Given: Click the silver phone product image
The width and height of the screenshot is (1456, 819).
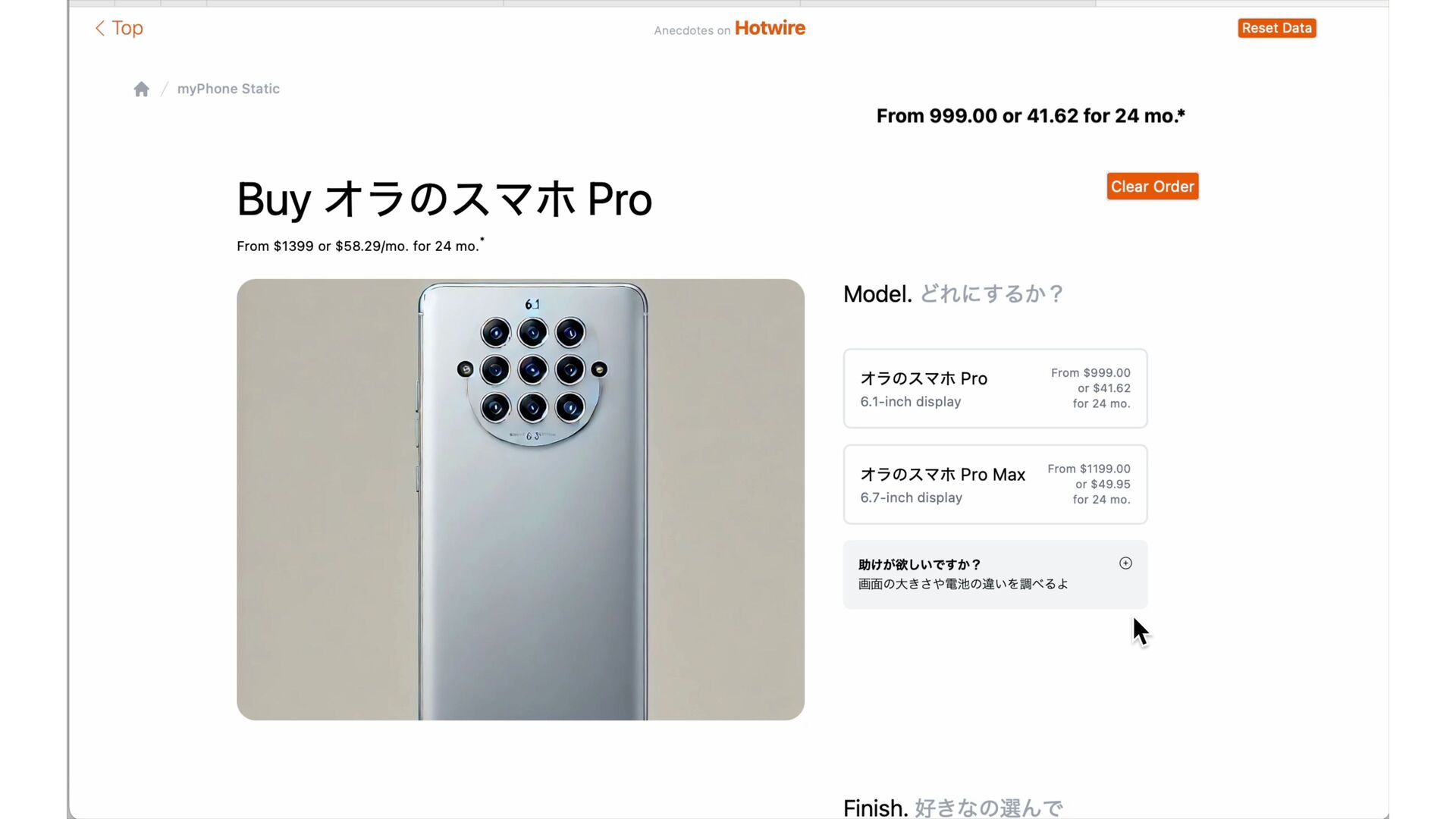Looking at the screenshot, I should (520, 500).
